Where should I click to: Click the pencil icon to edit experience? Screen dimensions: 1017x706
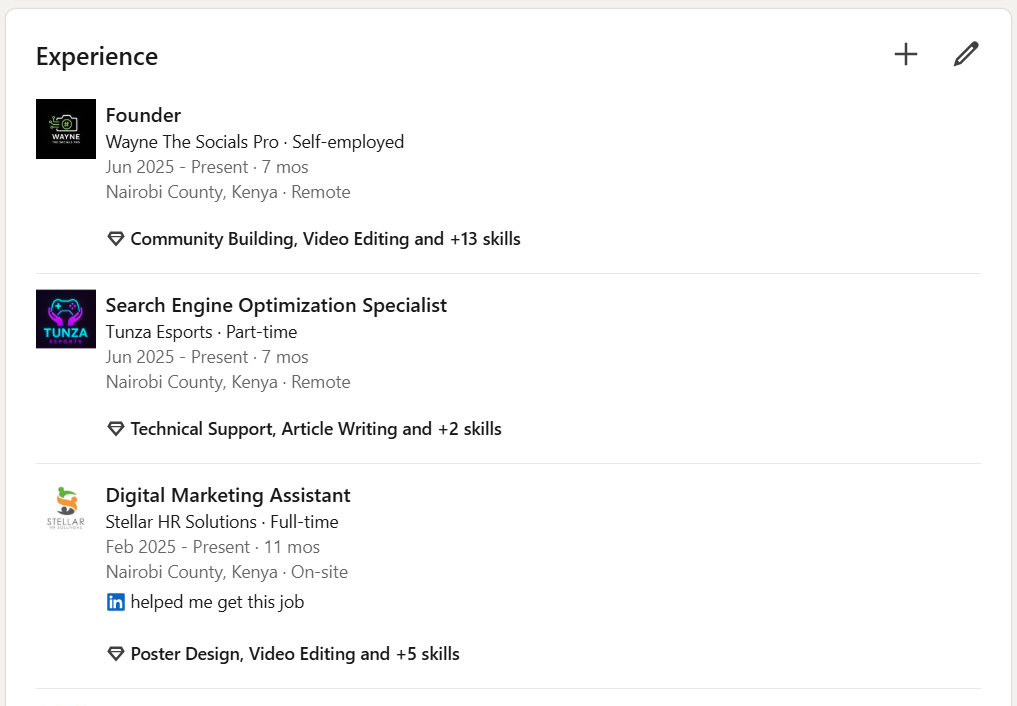[966, 54]
